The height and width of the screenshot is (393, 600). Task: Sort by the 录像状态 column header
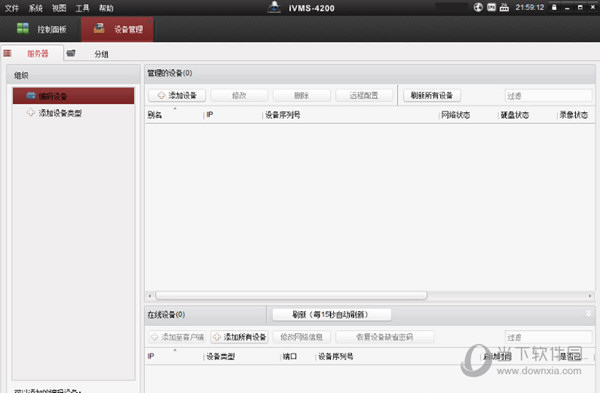coord(574,115)
